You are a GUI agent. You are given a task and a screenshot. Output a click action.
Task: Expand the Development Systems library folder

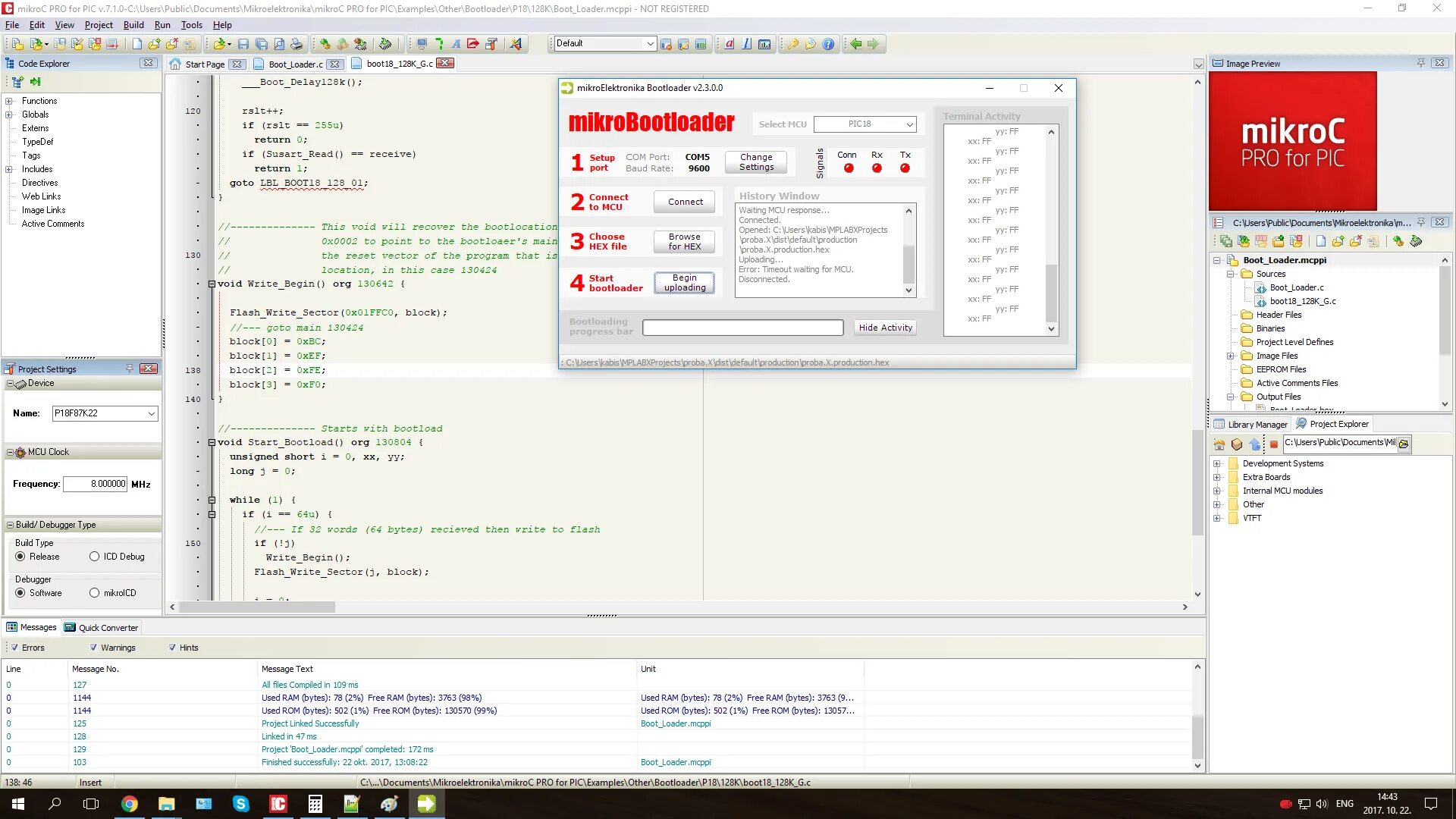point(1217,463)
